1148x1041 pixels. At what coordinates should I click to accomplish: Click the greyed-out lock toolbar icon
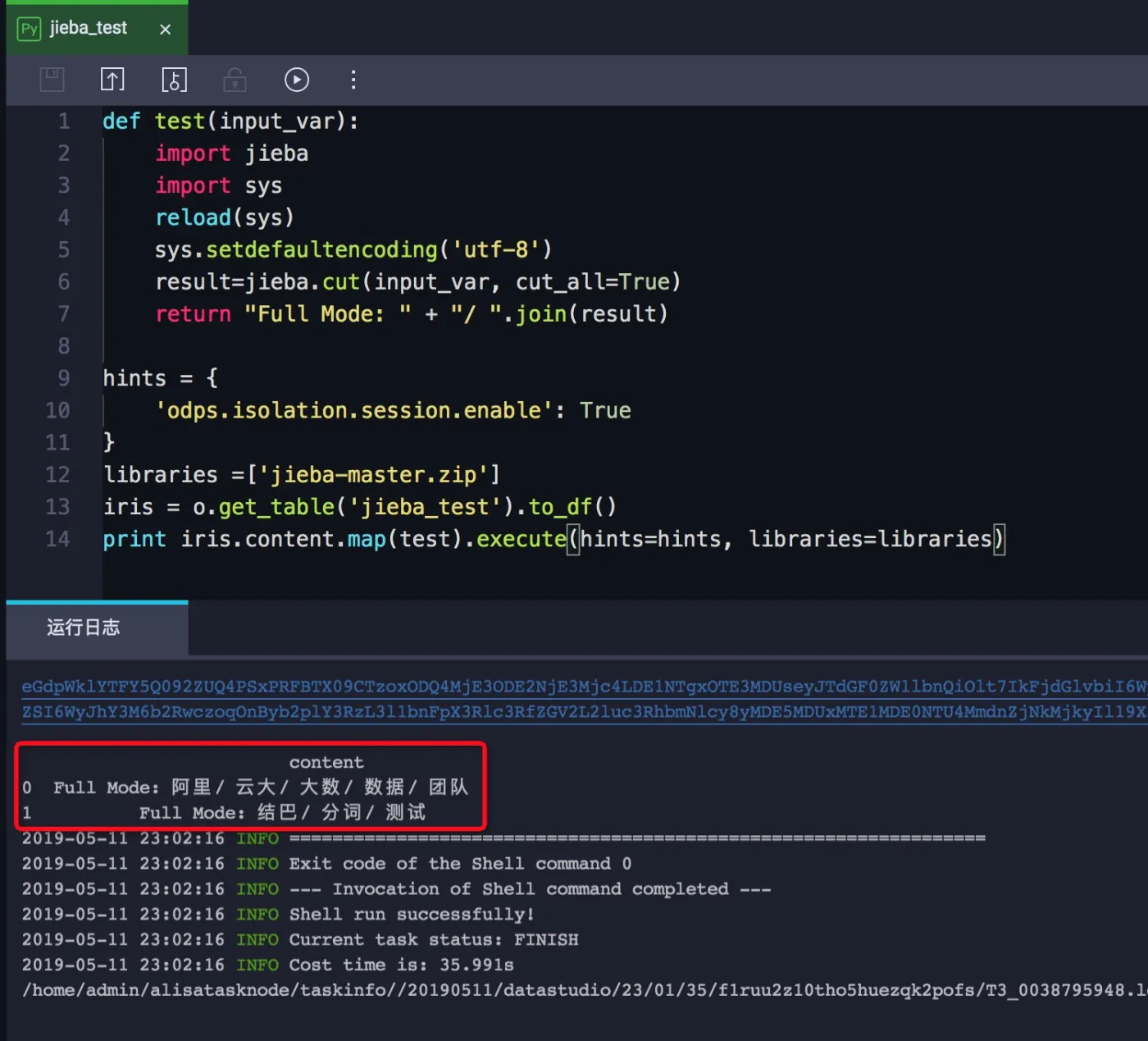point(235,80)
